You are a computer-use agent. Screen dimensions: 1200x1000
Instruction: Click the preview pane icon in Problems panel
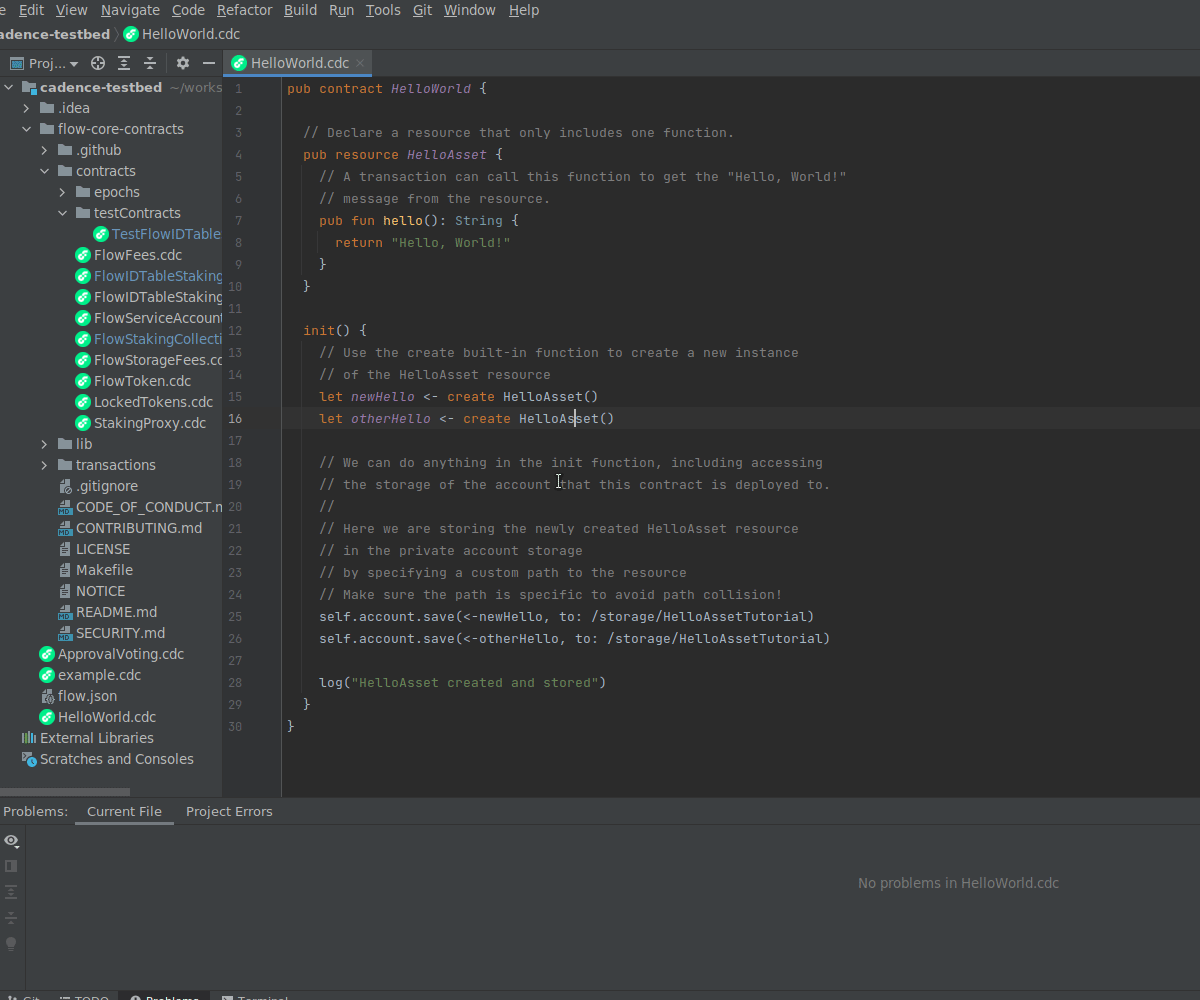(11, 866)
